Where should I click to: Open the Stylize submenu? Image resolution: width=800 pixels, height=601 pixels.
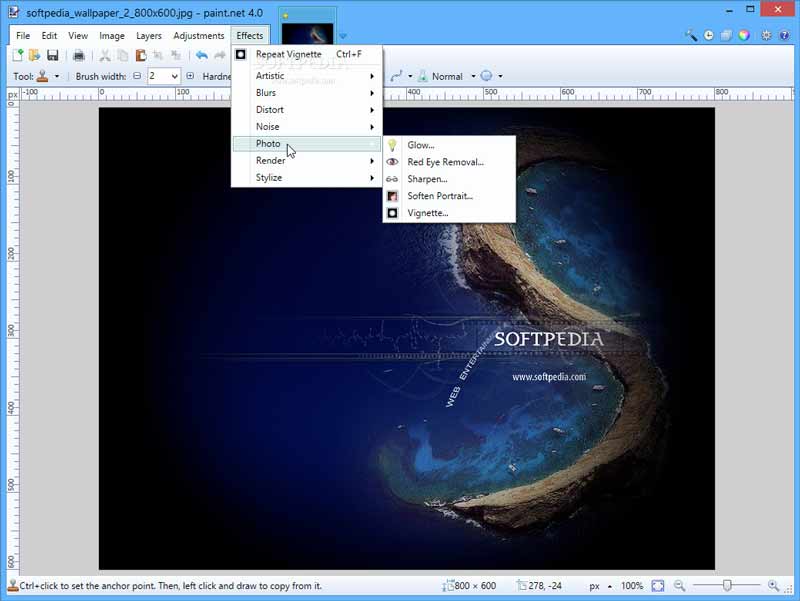point(307,178)
